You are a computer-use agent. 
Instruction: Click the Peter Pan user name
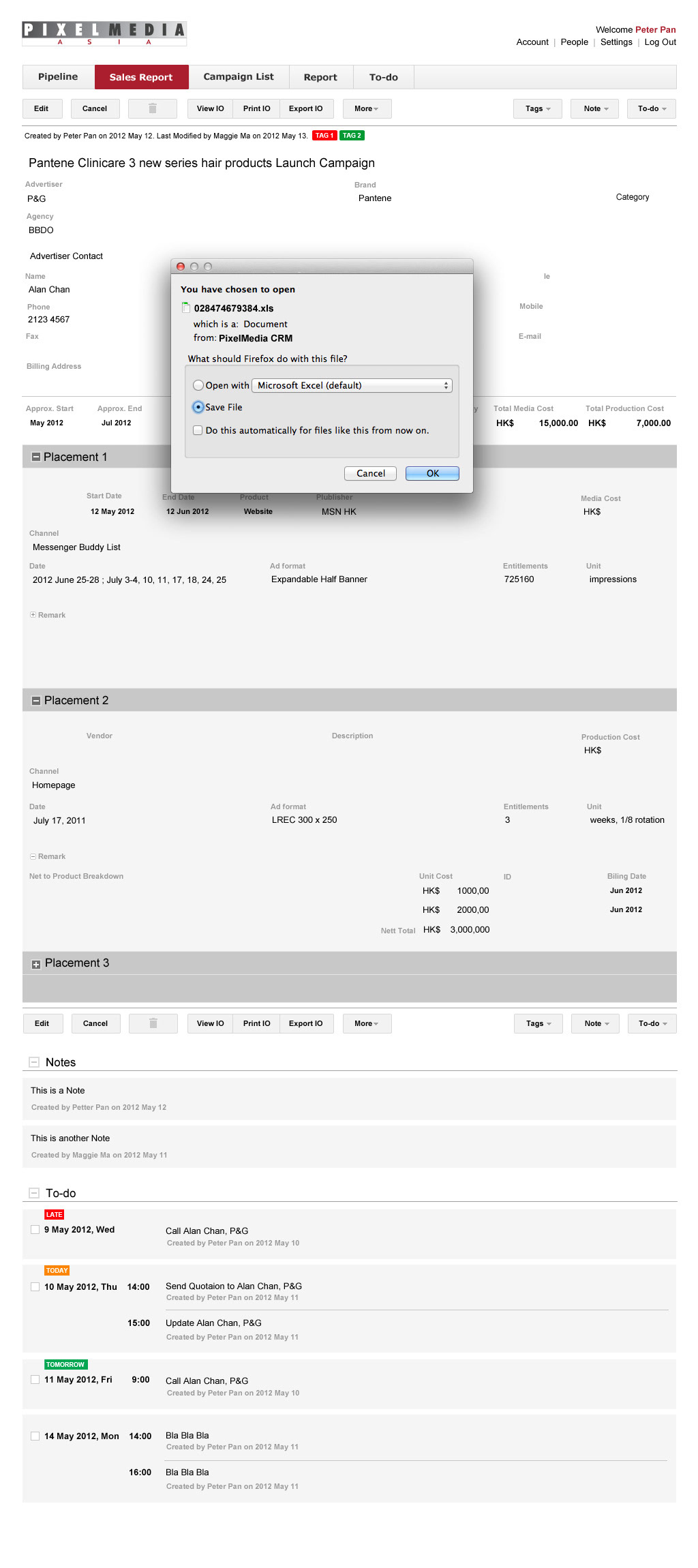[656, 30]
